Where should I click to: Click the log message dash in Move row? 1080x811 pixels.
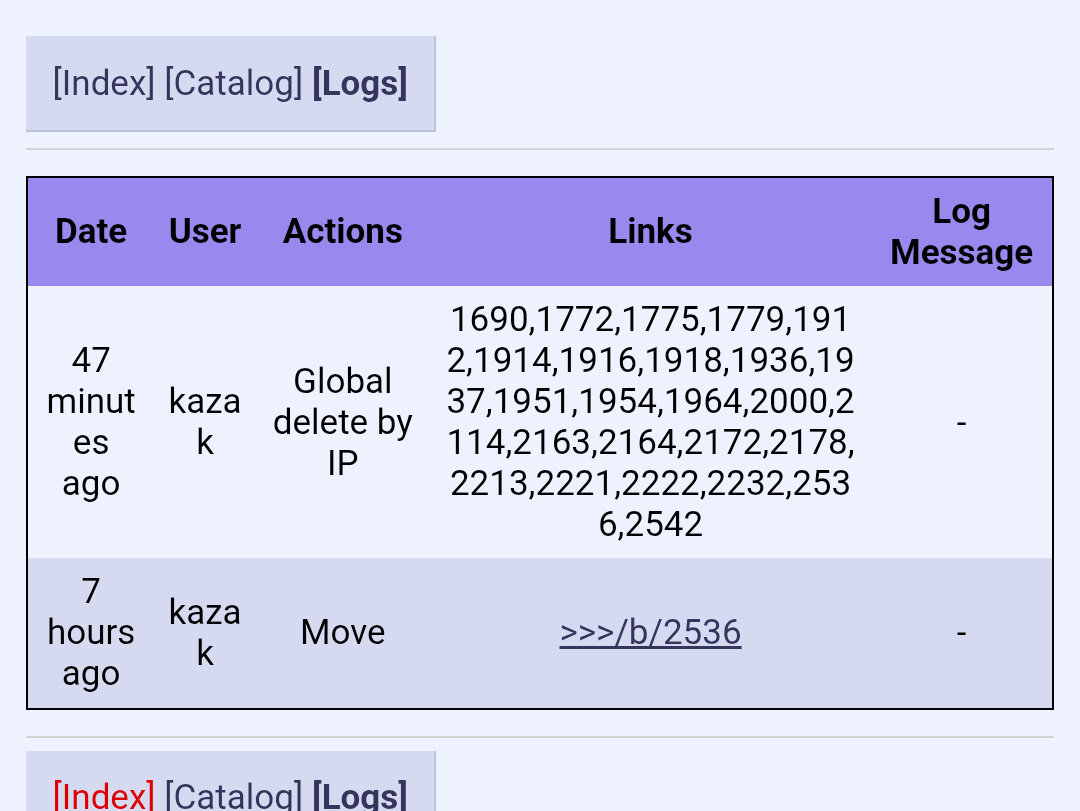[961, 632]
